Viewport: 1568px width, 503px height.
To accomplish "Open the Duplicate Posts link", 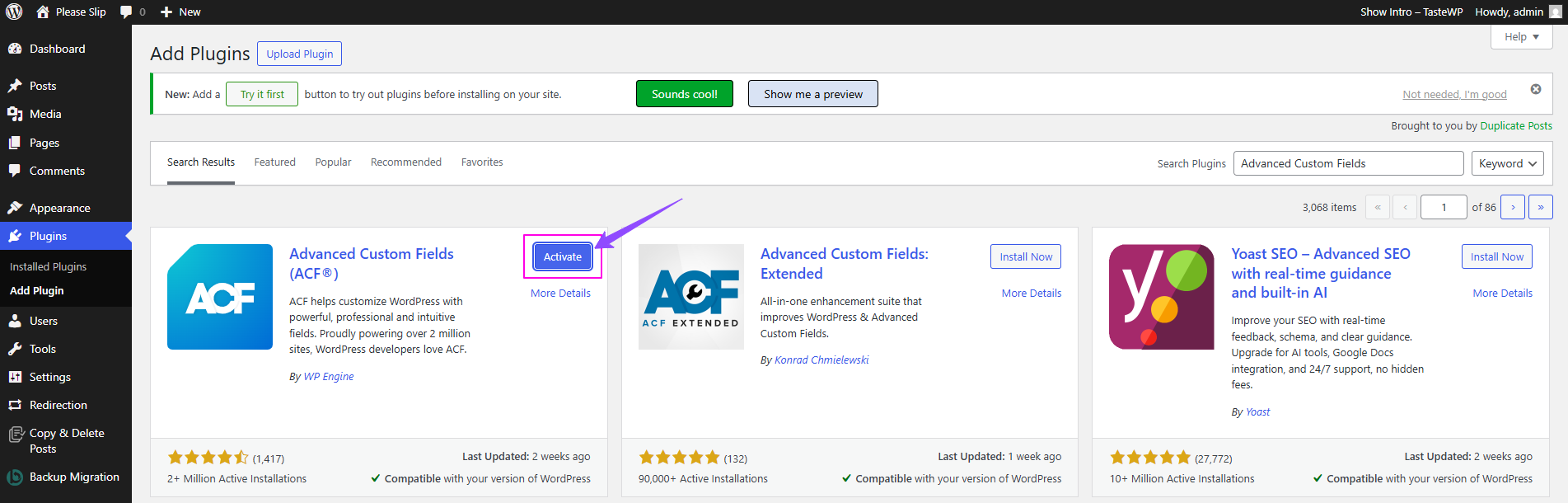I will (x=1516, y=126).
